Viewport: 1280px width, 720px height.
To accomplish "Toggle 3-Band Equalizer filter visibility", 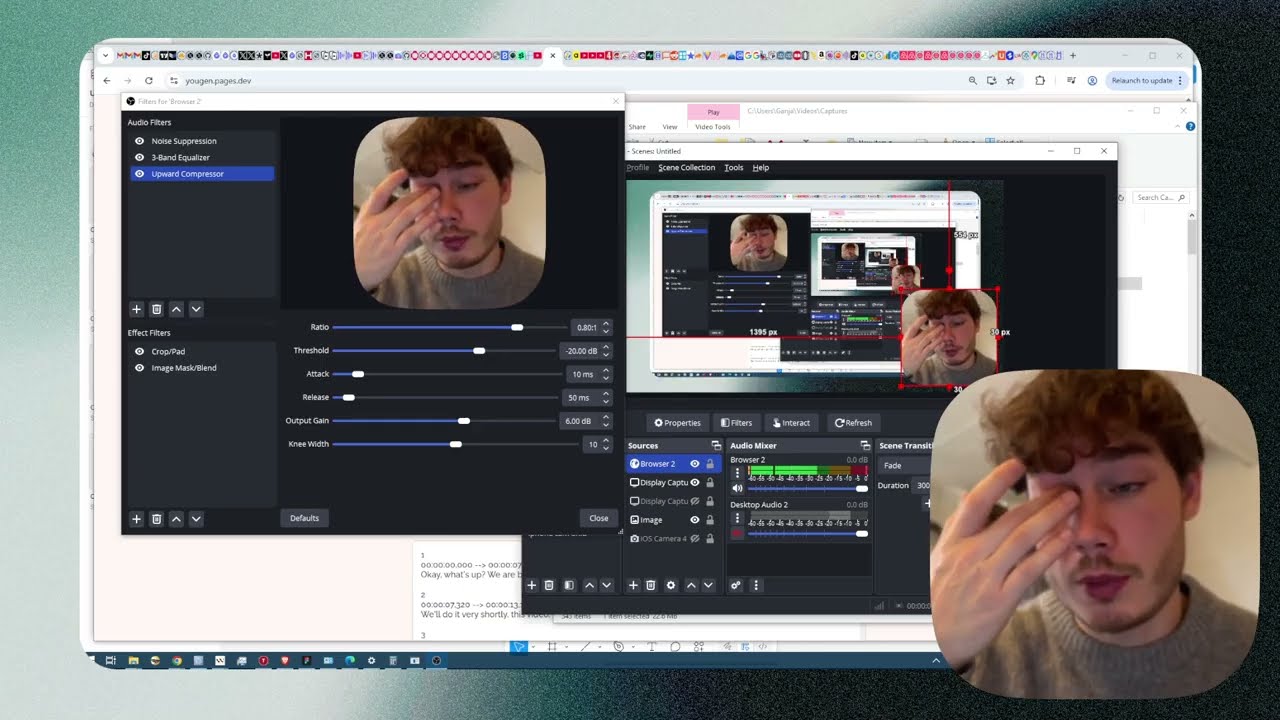I will (x=140, y=157).
